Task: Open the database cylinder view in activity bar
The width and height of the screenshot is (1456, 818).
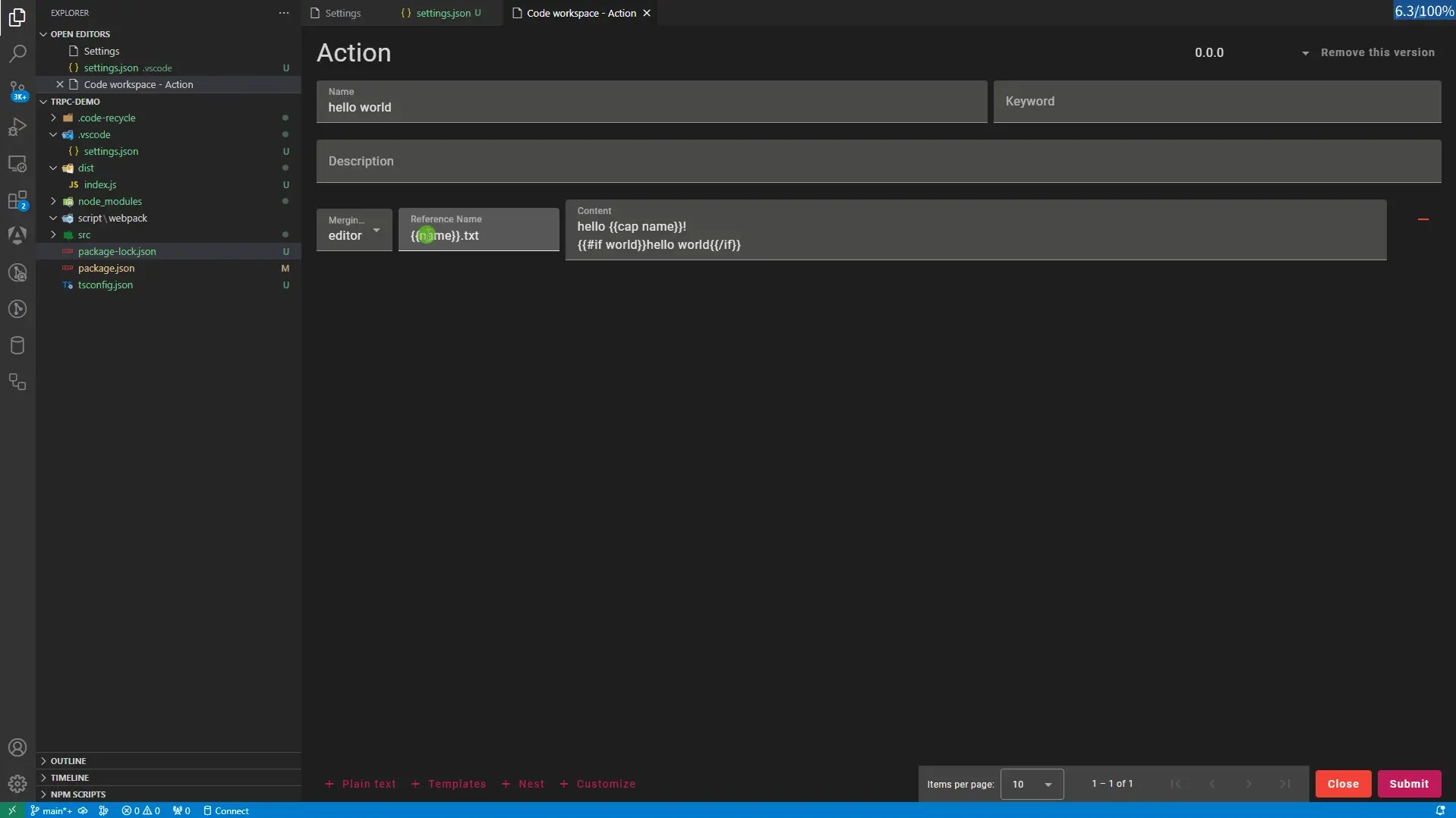Action: pyautogui.click(x=17, y=345)
